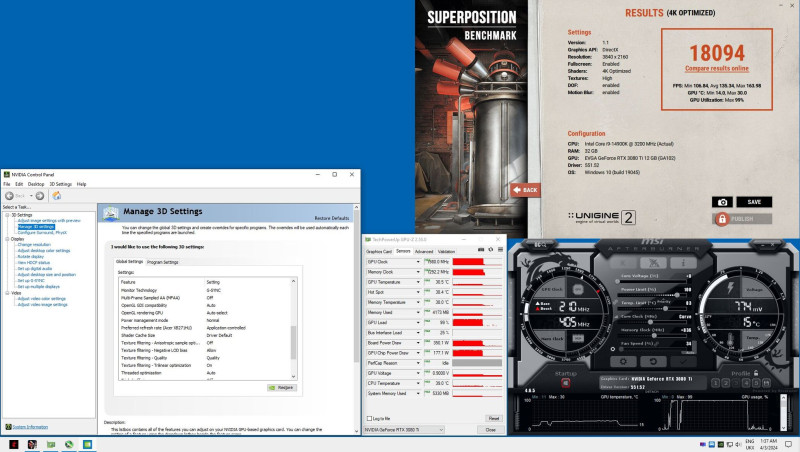Open Memory Clock sensor dropdown in GPU-Z
Screen dimensions: 800x452
click(418, 272)
